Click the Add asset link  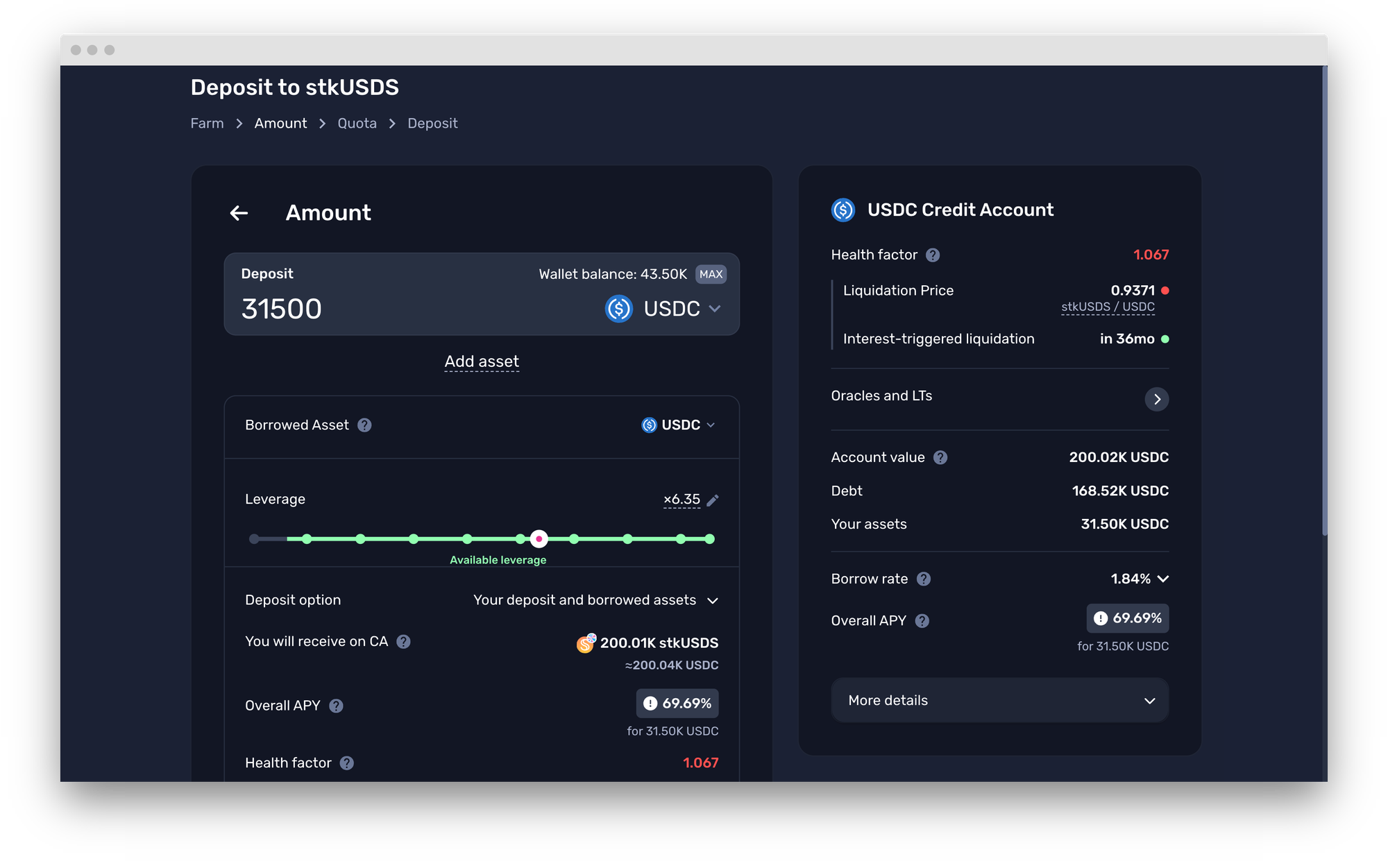(x=482, y=361)
